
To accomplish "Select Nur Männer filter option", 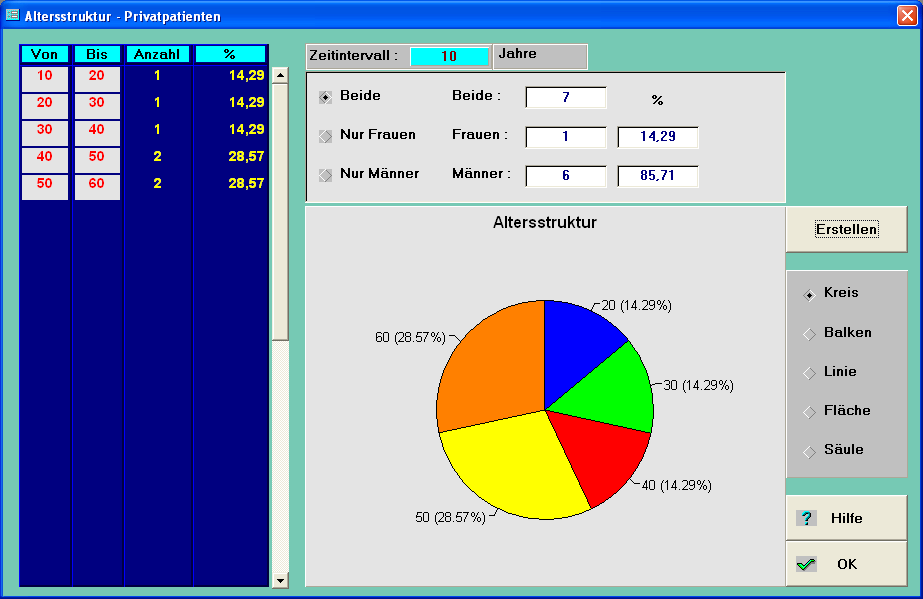I will [325, 174].
